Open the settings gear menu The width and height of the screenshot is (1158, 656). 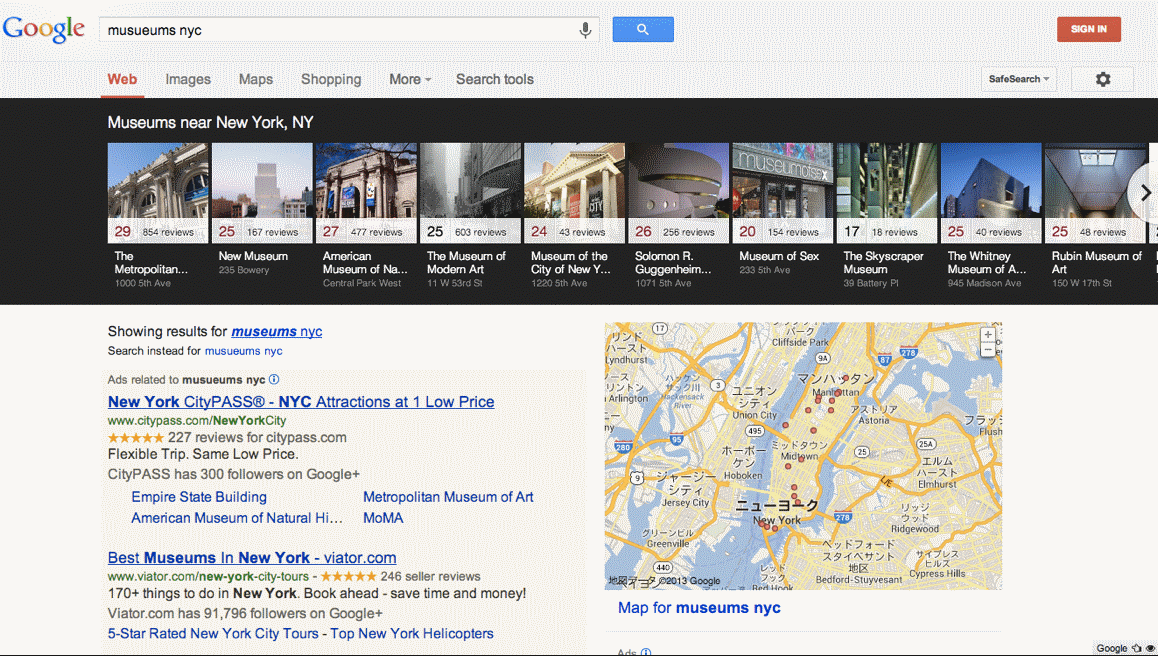click(x=1102, y=79)
